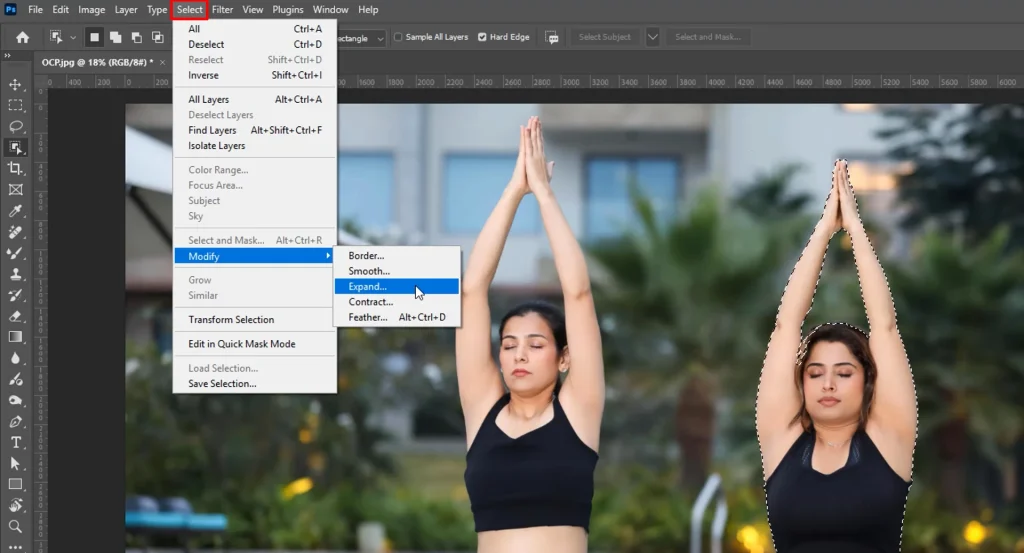Choose Border... from Modify submenu
1024x553 pixels.
click(396, 256)
